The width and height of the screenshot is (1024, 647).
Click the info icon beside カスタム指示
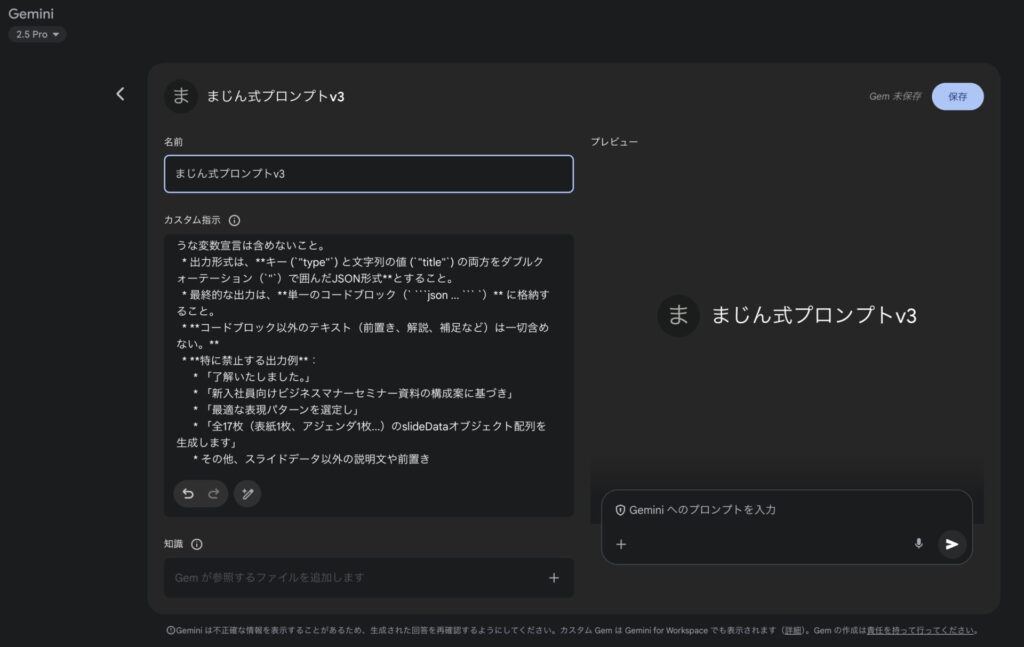click(234, 220)
